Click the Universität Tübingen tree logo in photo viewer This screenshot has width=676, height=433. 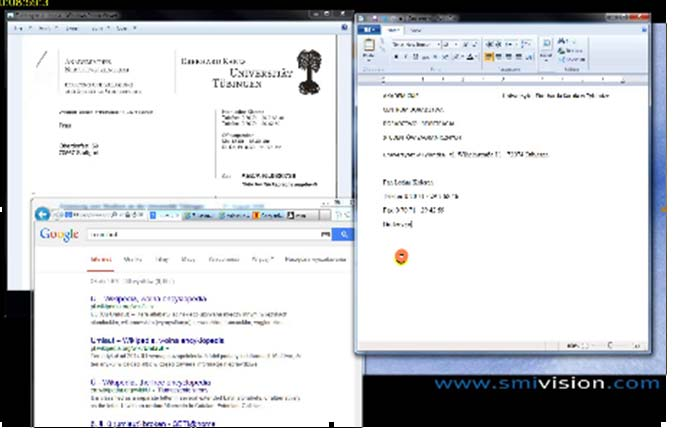309,72
